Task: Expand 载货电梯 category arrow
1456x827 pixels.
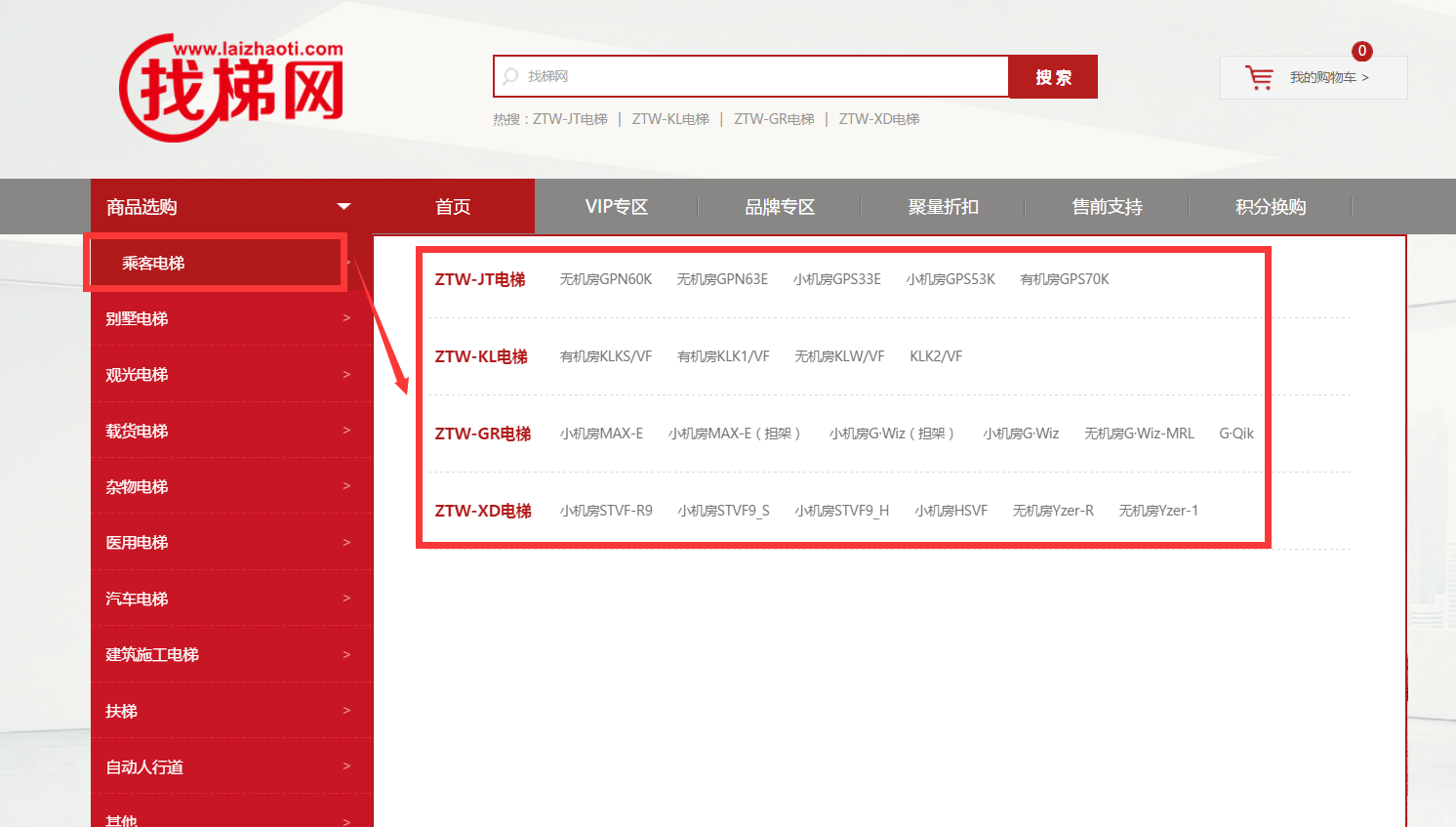Action: click(x=346, y=431)
